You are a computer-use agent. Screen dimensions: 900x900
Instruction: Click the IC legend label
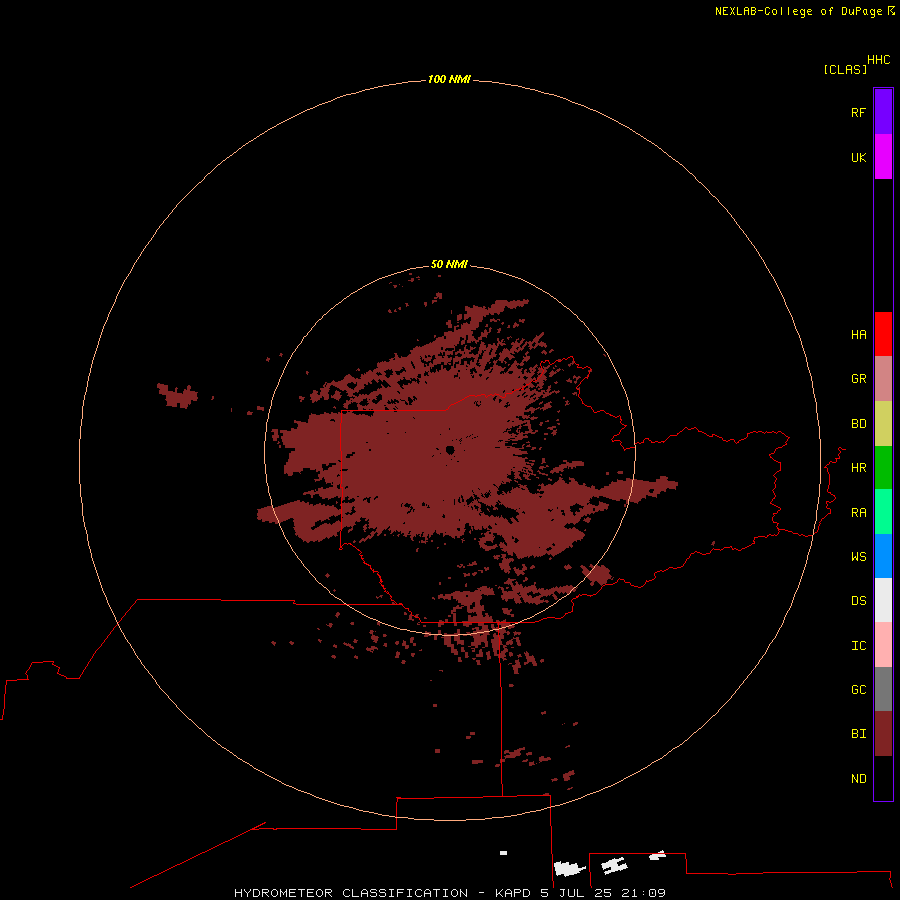[858, 646]
